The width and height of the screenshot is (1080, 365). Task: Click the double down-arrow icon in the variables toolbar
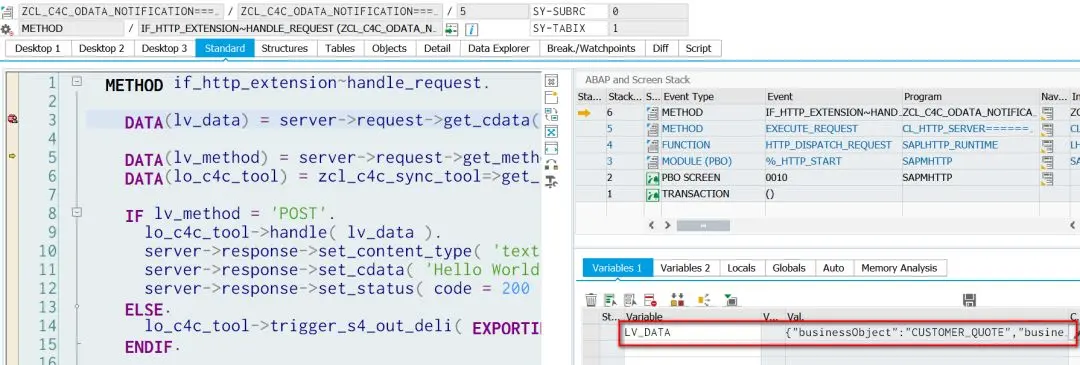point(678,300)
